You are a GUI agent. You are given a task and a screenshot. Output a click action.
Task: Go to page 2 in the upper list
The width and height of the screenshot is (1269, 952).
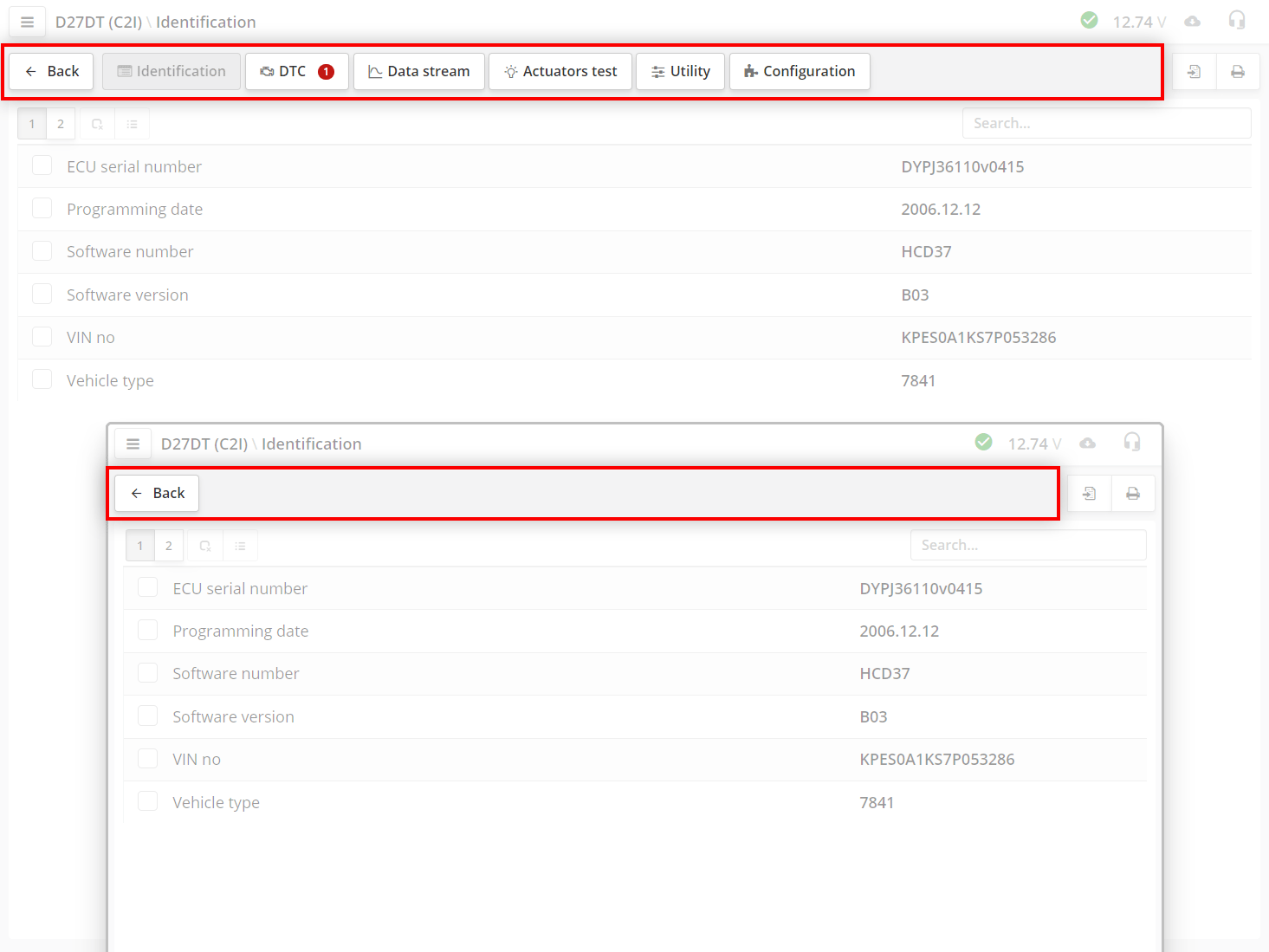(x=61, y=124)
